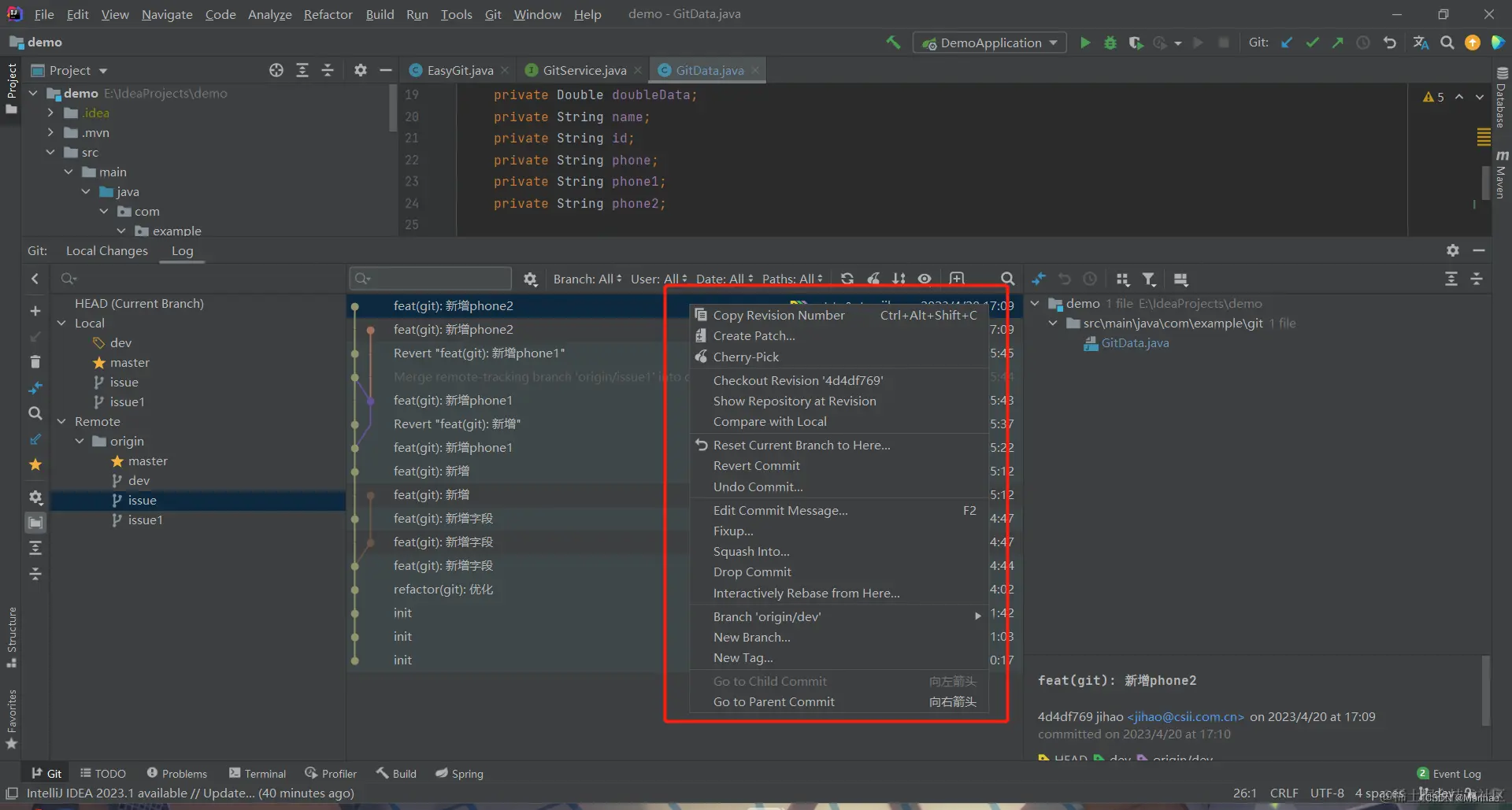This screenshot has width=1512, height=810.
Task: Open Git log in a new tab
Action: 957,279
